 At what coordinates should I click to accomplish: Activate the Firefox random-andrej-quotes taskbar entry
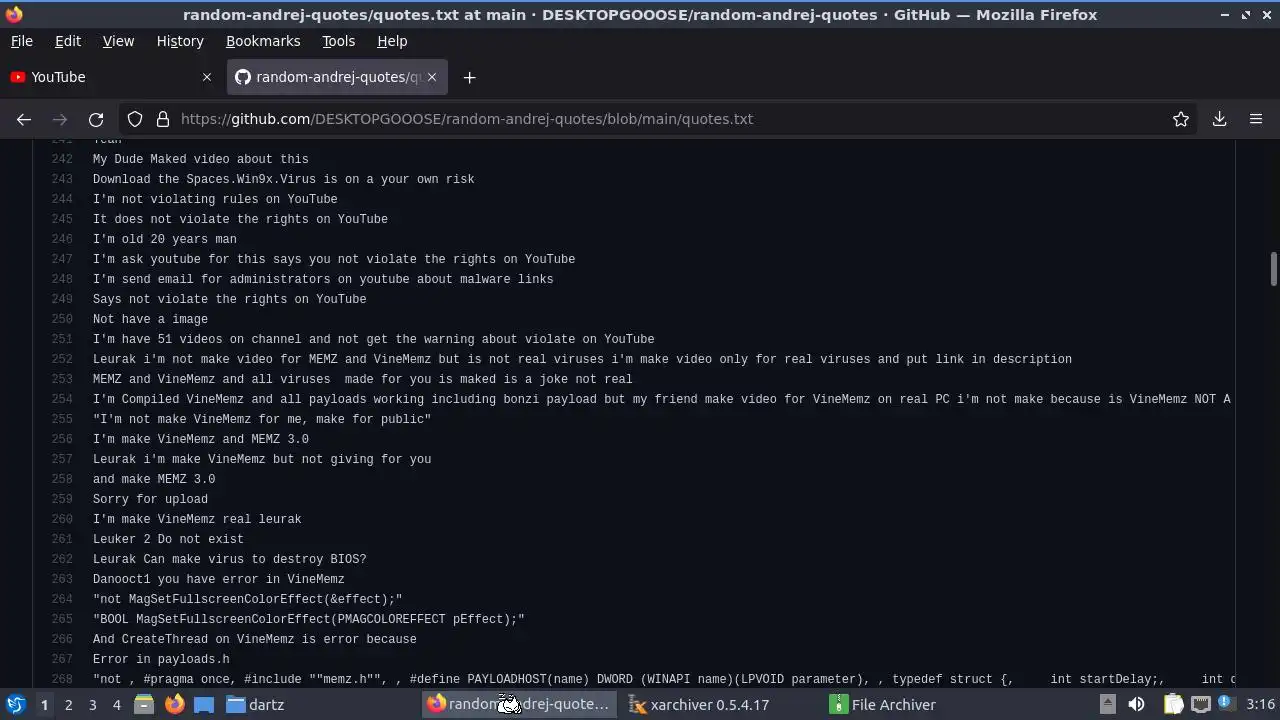518,705
